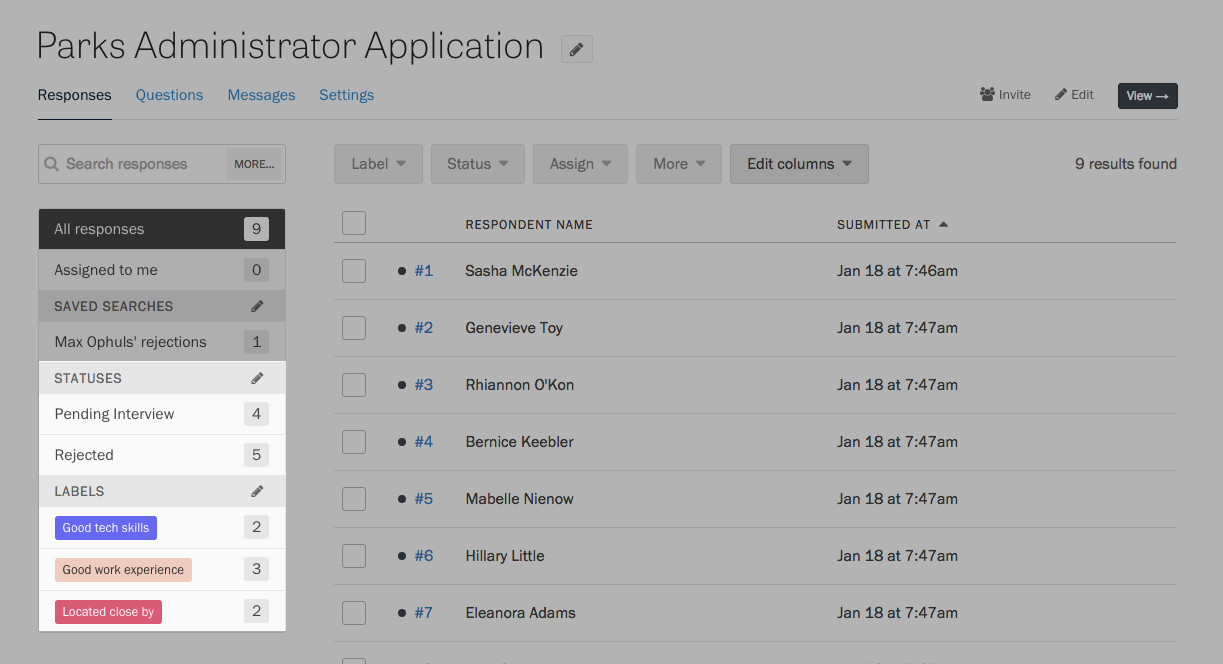Open response #3 link
Image resolution: width=1223 pixels, height=664 pixels.
(424, 385)
